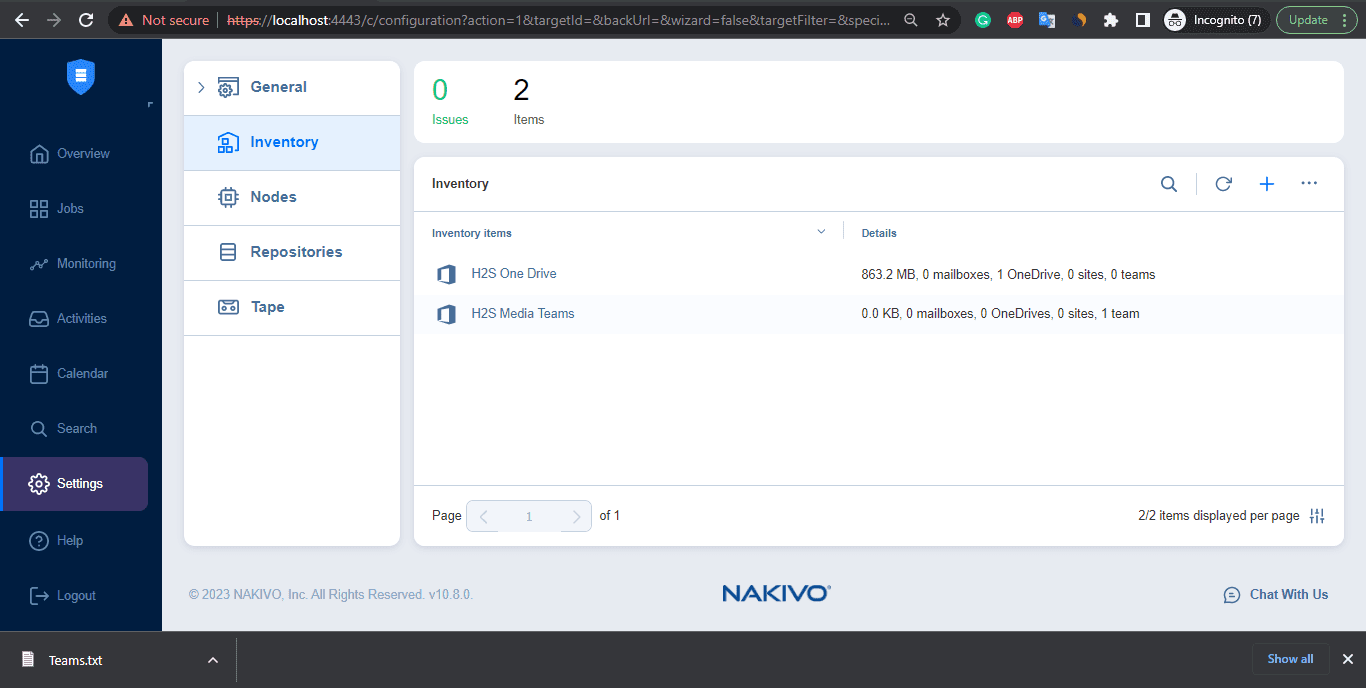Click the NAKIVO shield logo icon
Viewport: 1366px width, 688px height.
tap(81, 77)
